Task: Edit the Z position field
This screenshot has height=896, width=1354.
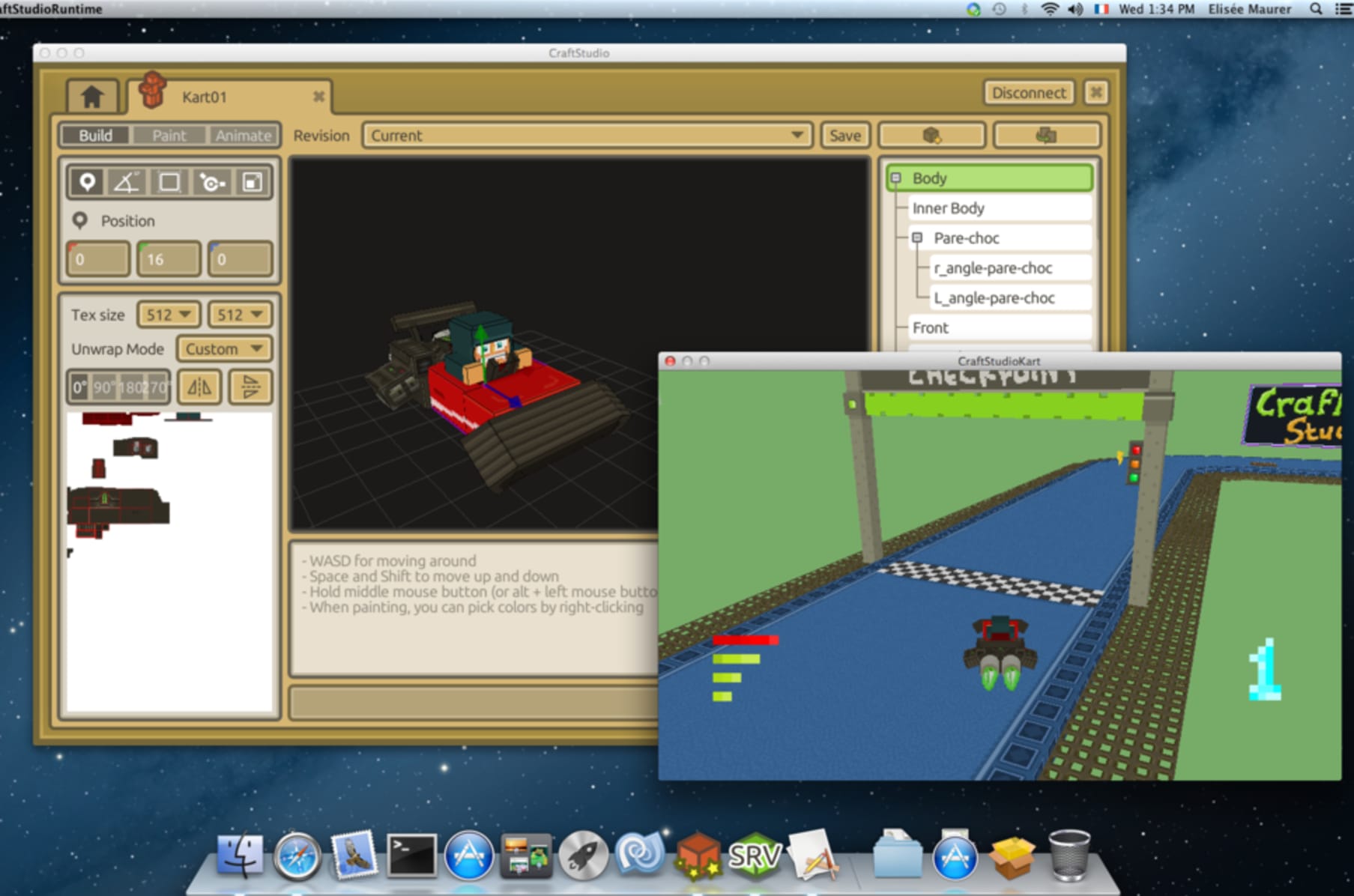Action: 240,259
